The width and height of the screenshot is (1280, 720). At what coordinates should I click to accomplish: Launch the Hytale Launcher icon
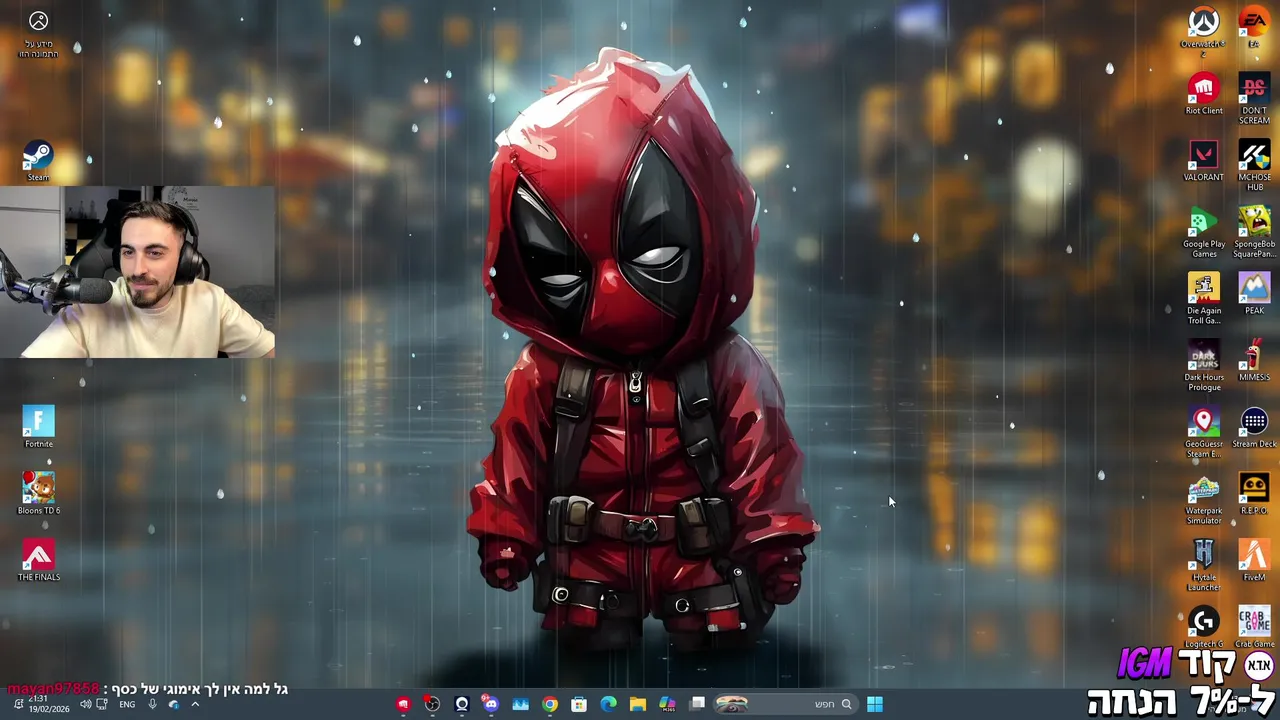tap(1204, 565)
